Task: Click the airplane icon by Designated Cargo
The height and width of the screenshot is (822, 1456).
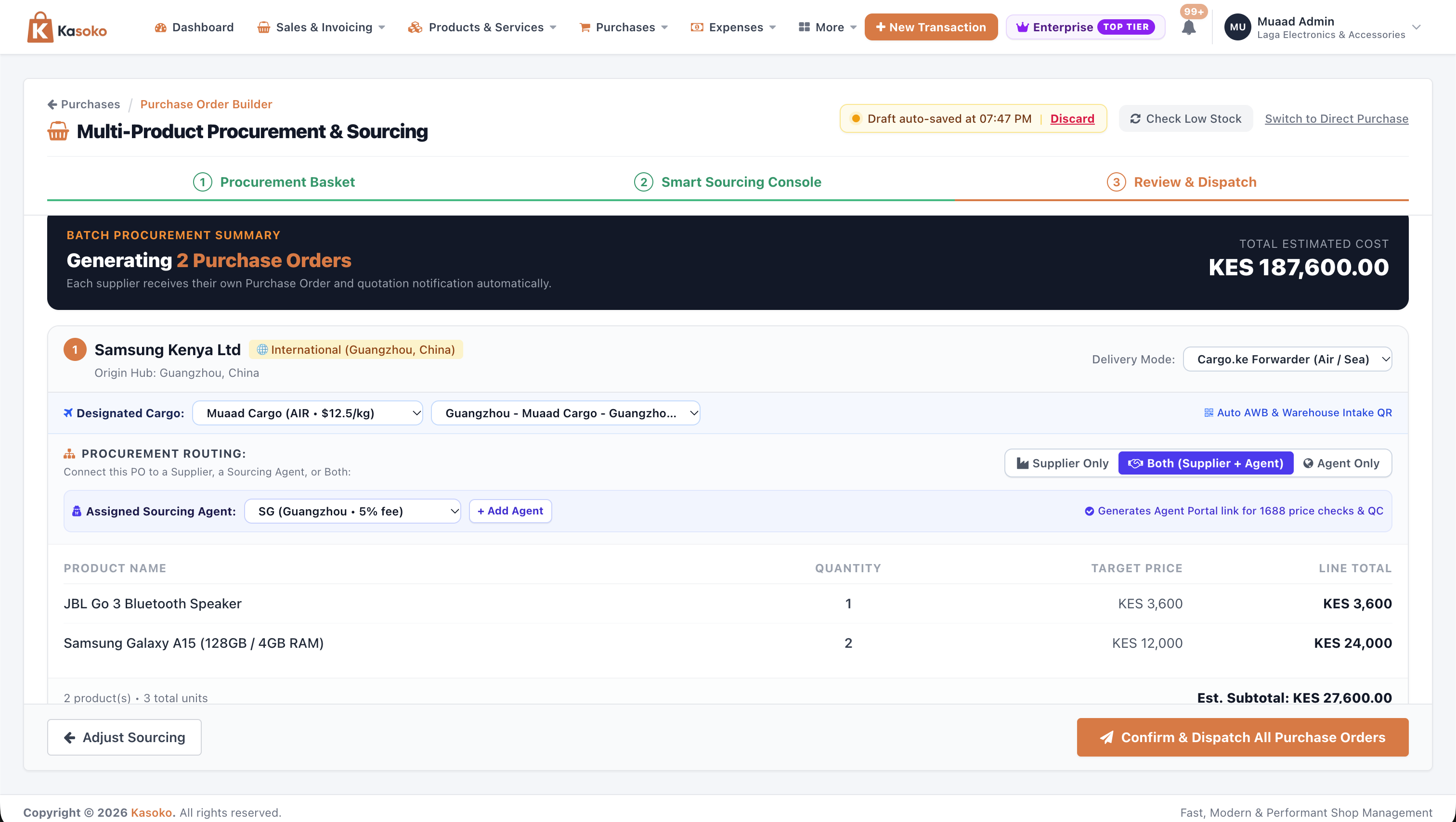Action: click(x=68, y=413)
